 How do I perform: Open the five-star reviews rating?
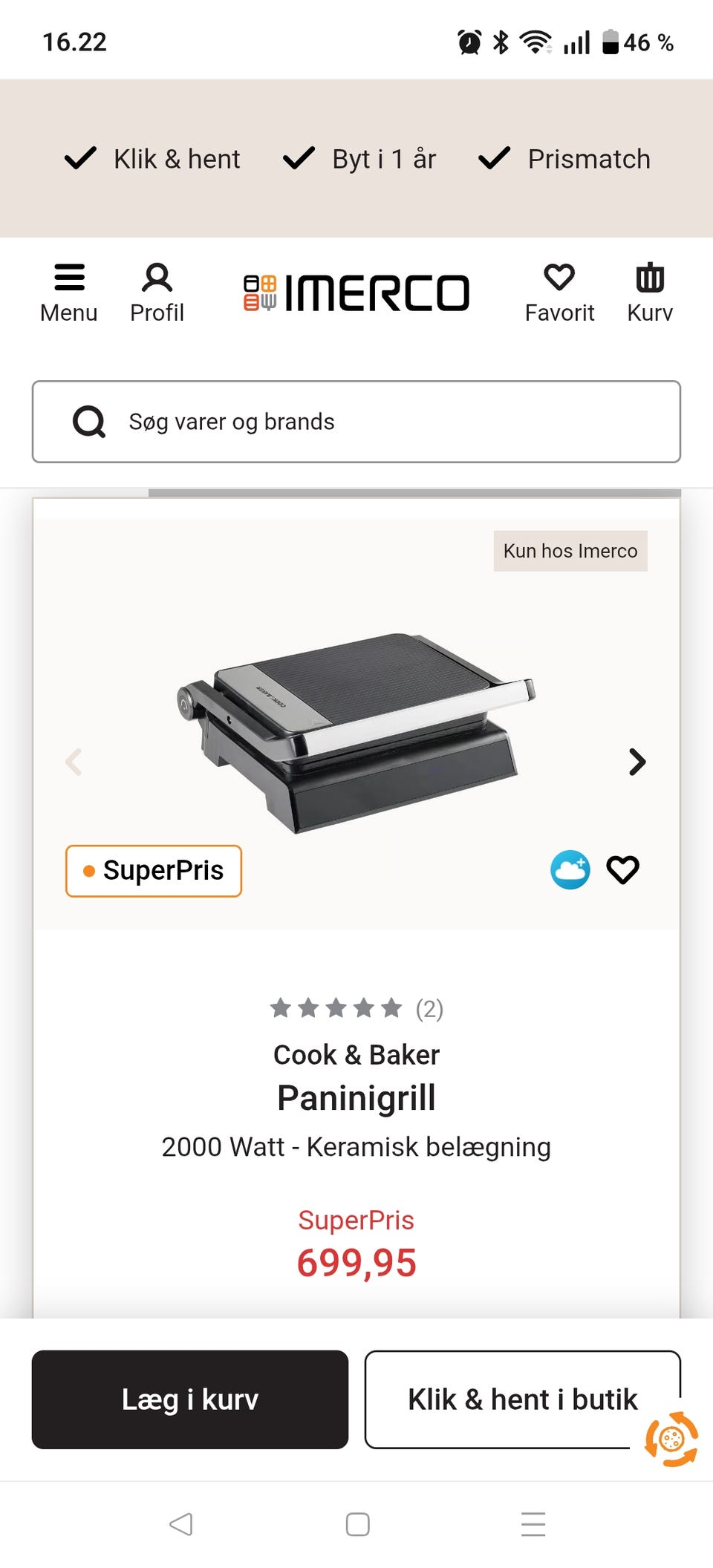point(356,1008)
